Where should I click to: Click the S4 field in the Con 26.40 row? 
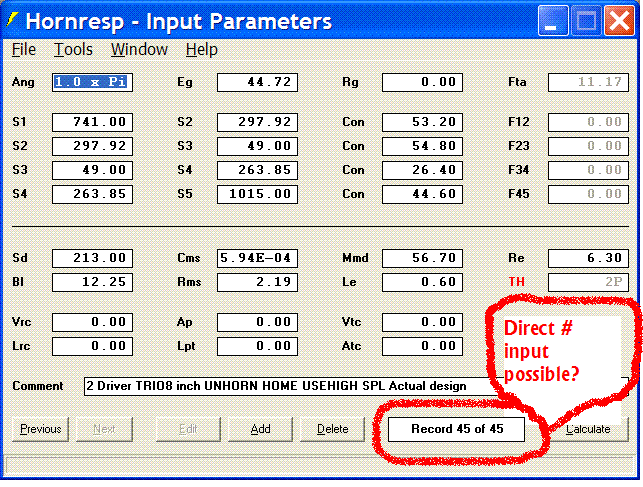(x=258, y=170)
